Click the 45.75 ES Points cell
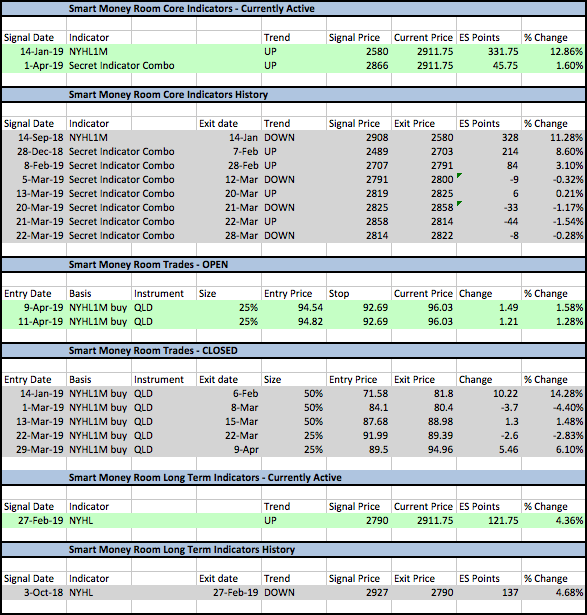This screenshot has height=615, width=587. pyautogui.click(x=505, y=66)
